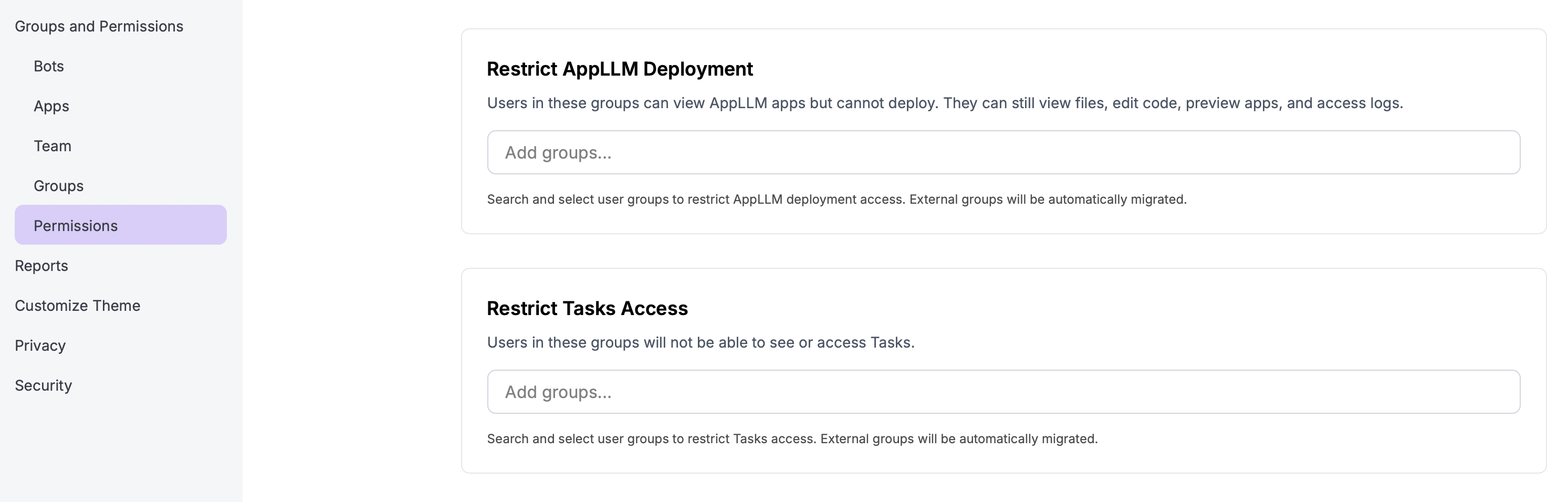The width and height of the screenshot is (1568, 502).
Task: Click the 'not be able to see or access Tasks' text
Action: click(791, 342)
